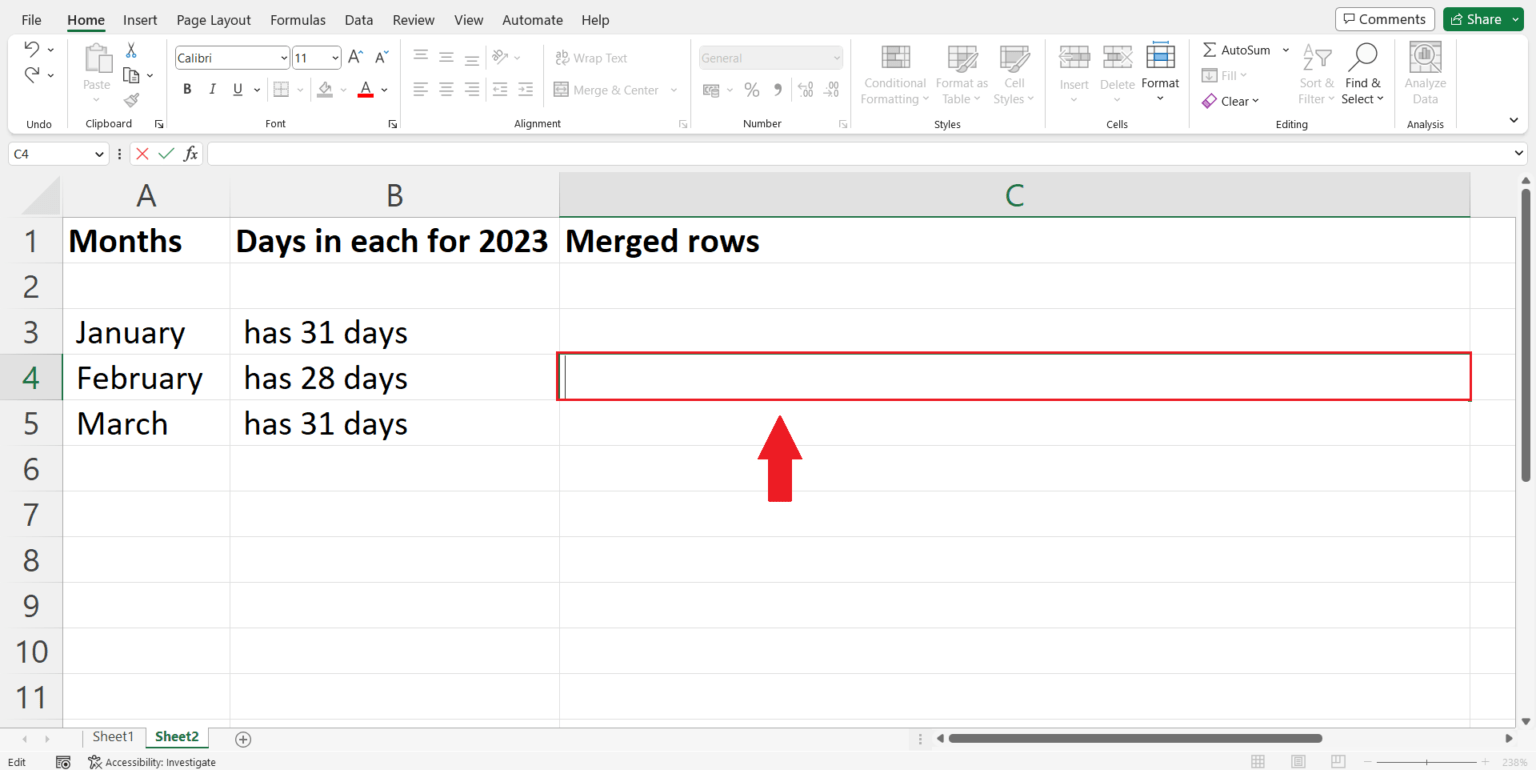Image resolution: width=1536 pixels, height=770 pixels.
Task: Open the Formulas menu
Action: 297,19
